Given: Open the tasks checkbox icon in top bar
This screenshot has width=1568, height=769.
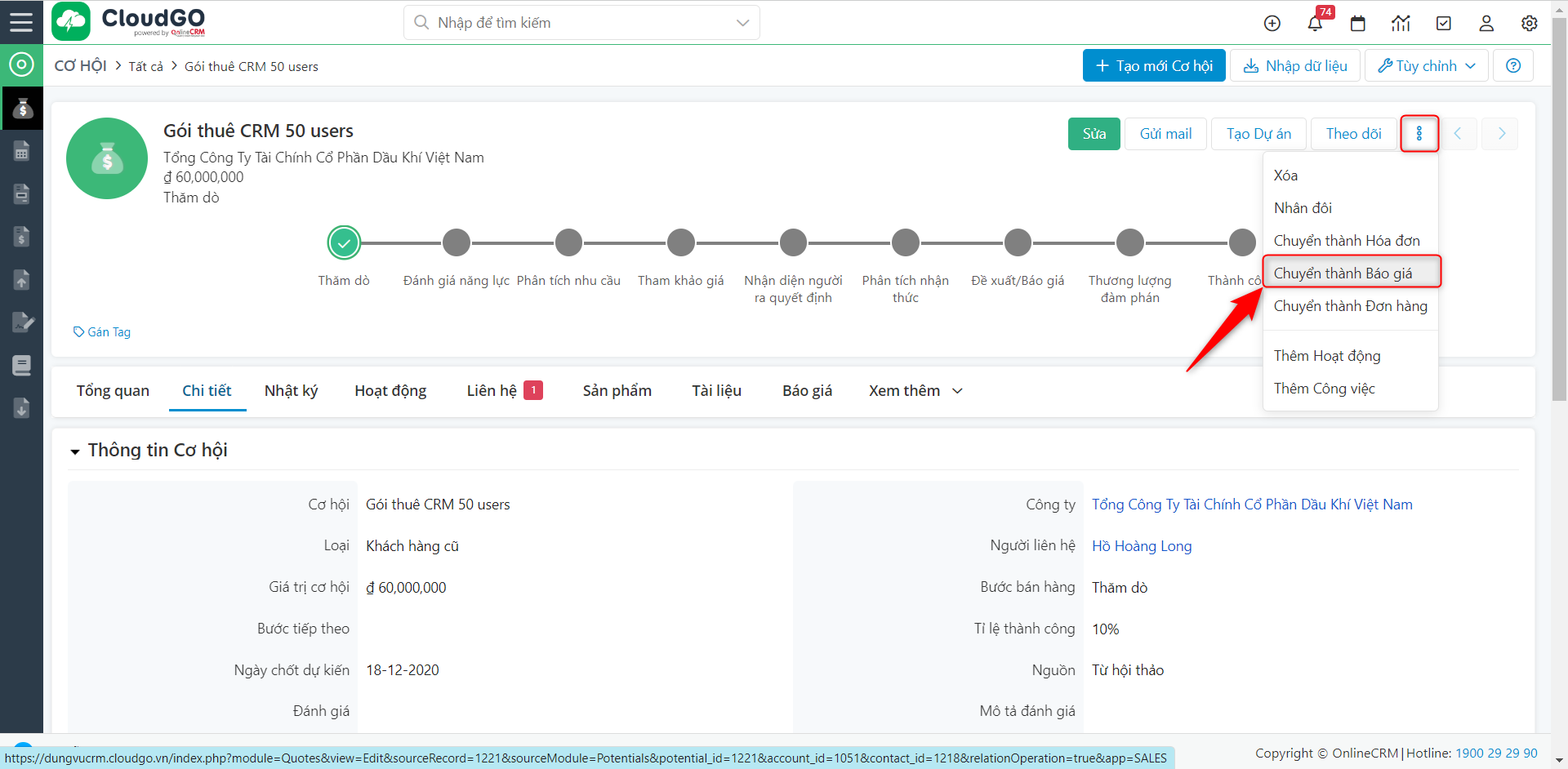Looking at the screenshot, I should 1443,23.
